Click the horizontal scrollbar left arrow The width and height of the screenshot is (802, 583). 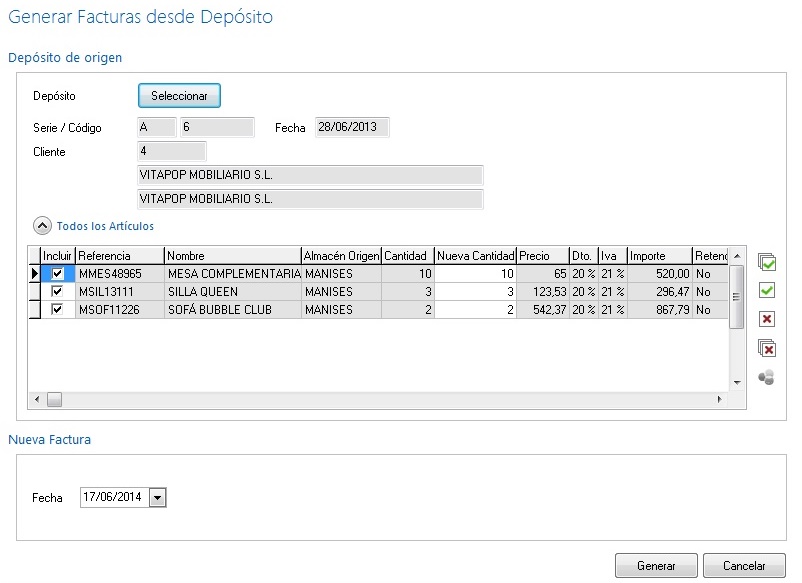pyautogui.click(x=37, y=398)
